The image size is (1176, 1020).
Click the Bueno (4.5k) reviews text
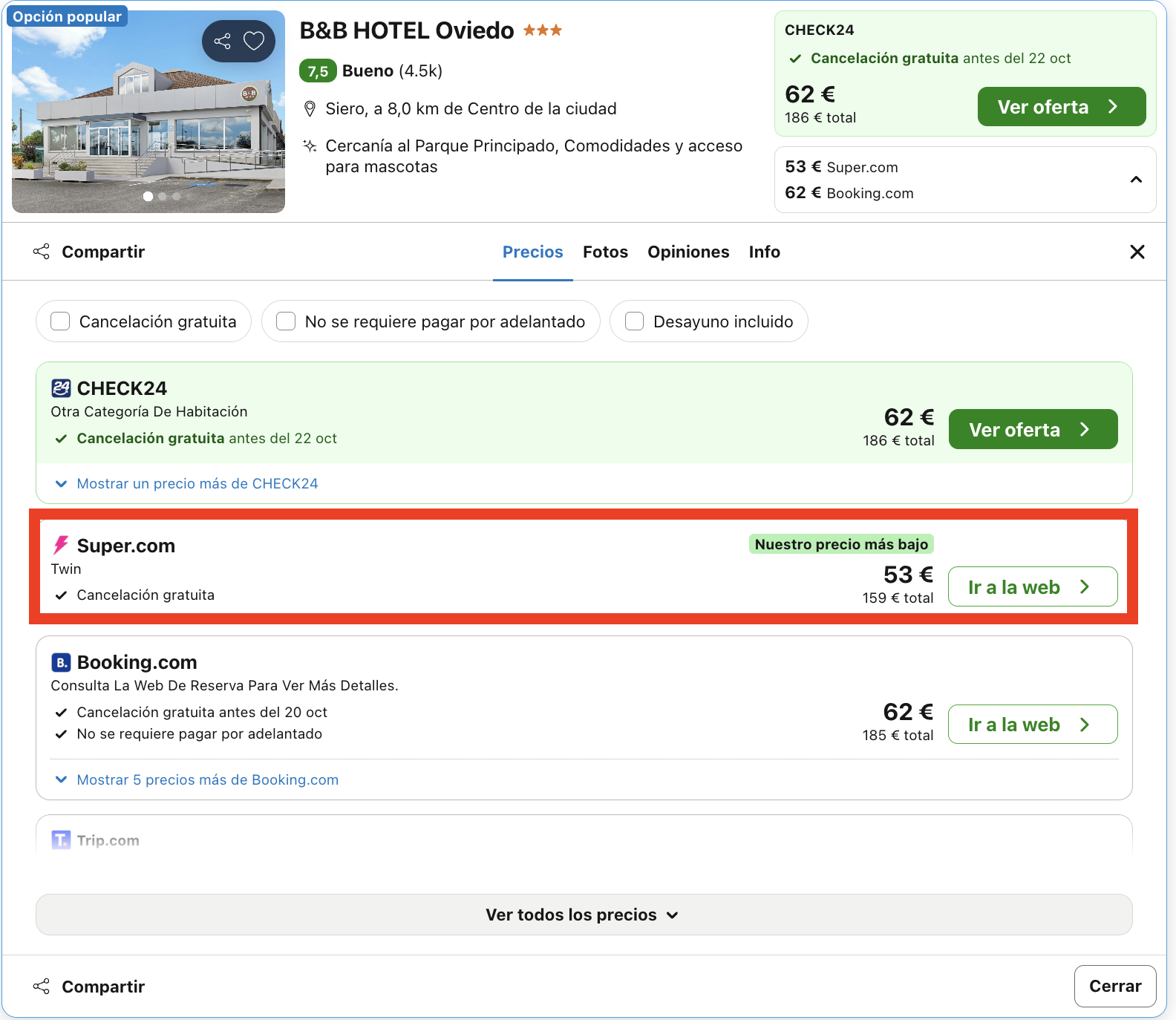click(392, 71)
